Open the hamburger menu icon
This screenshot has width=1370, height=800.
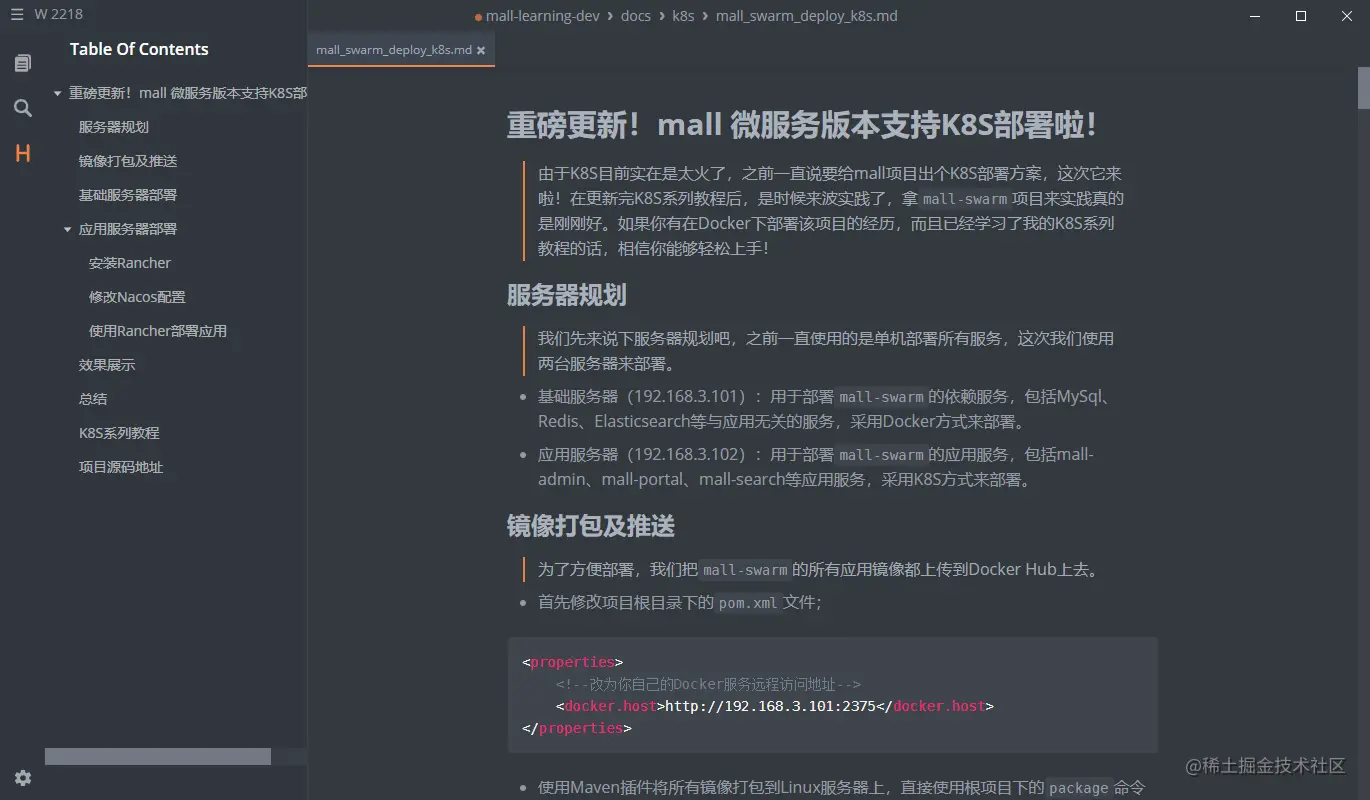click(16, 15)
